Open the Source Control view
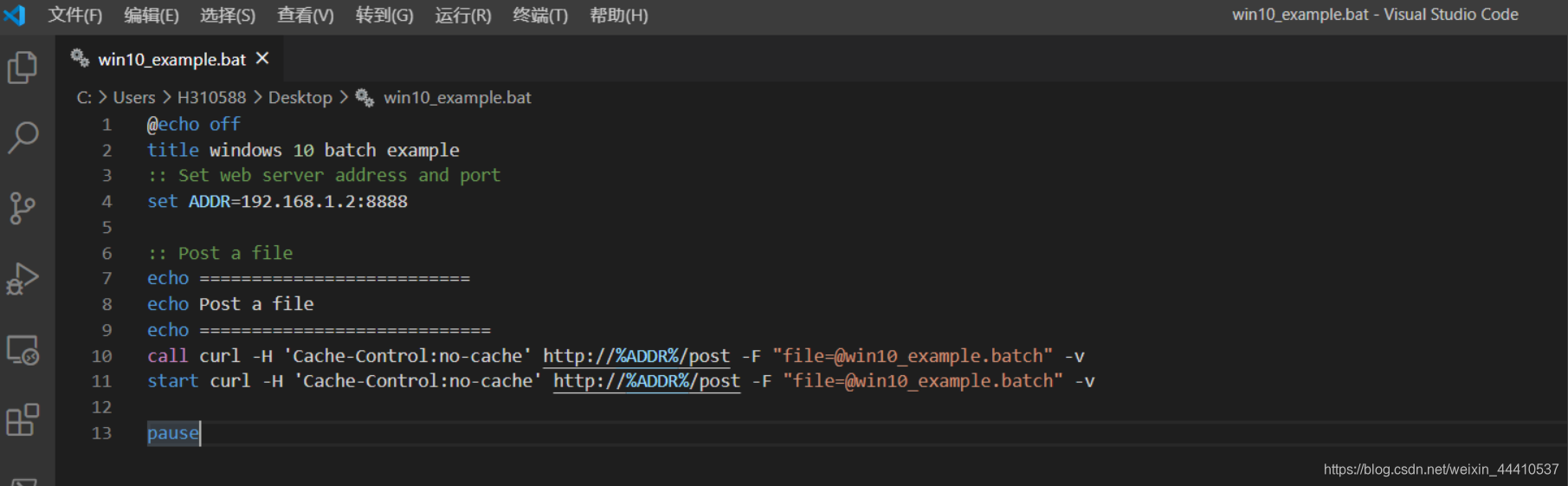 tap(23, 208)
